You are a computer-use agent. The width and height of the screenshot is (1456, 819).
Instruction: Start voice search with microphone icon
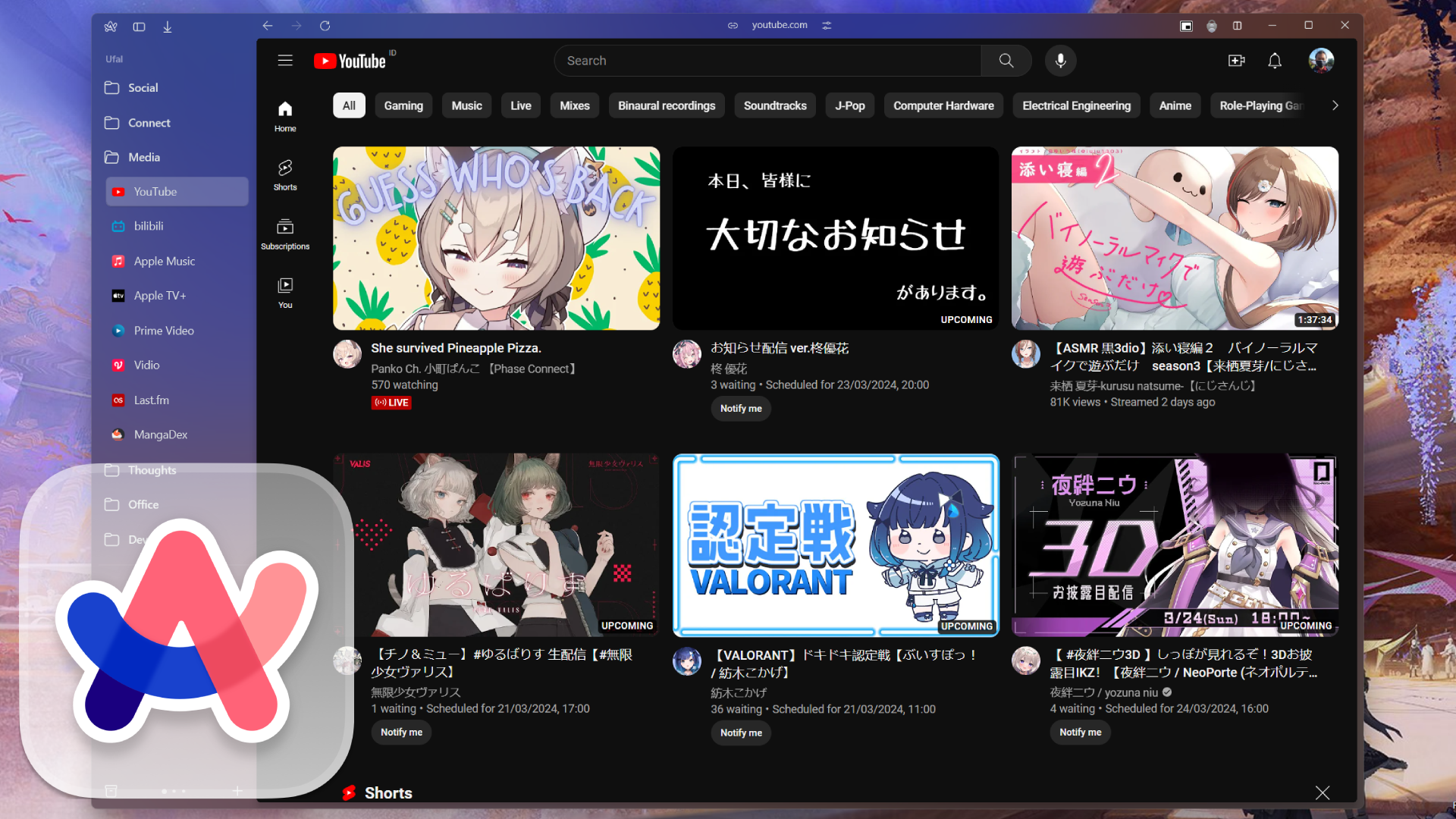coord(1061,61)
